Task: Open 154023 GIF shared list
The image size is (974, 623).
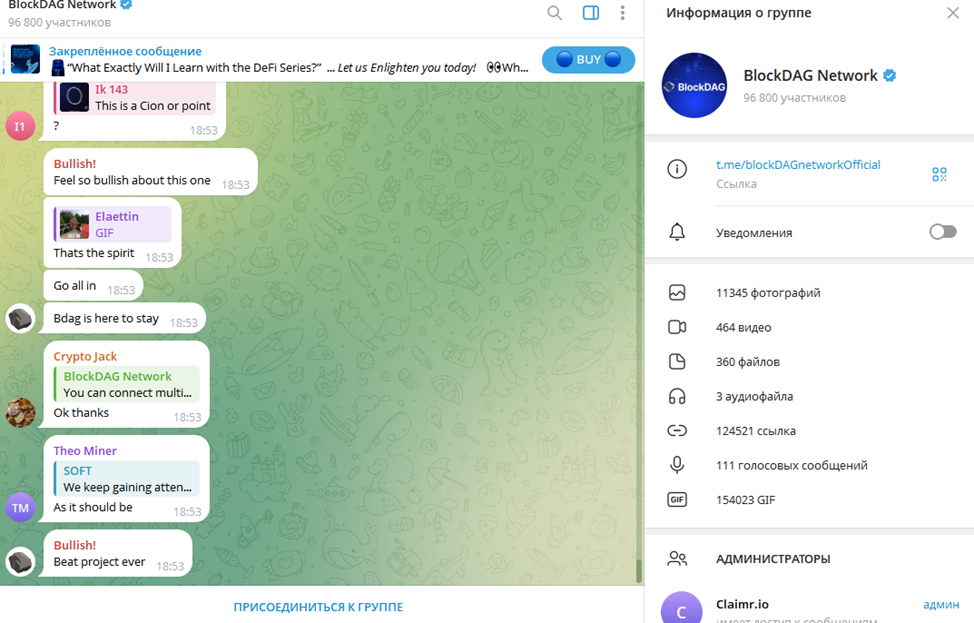Action: (745, 500)
